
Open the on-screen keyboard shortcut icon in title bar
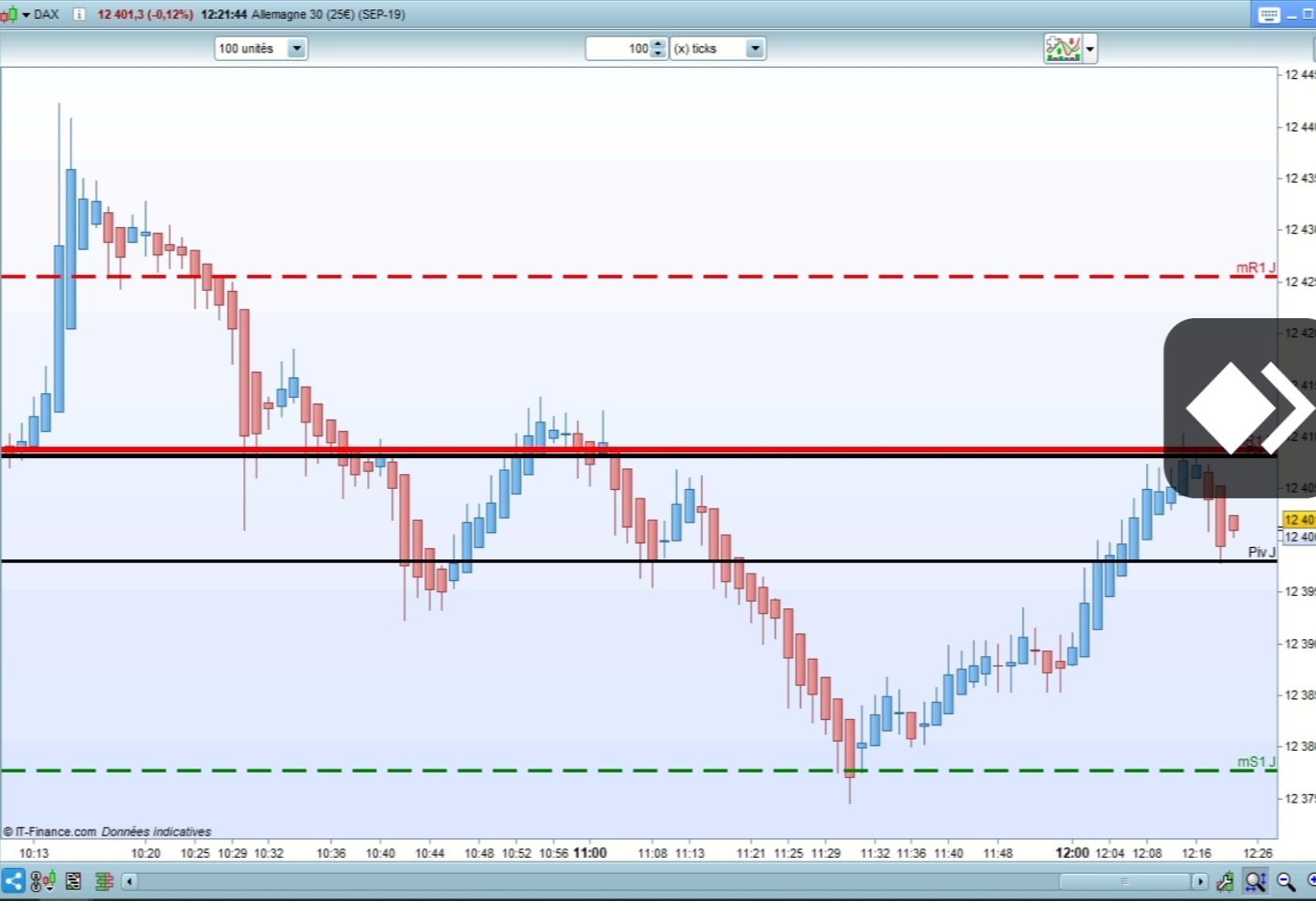pos(1268,14)
